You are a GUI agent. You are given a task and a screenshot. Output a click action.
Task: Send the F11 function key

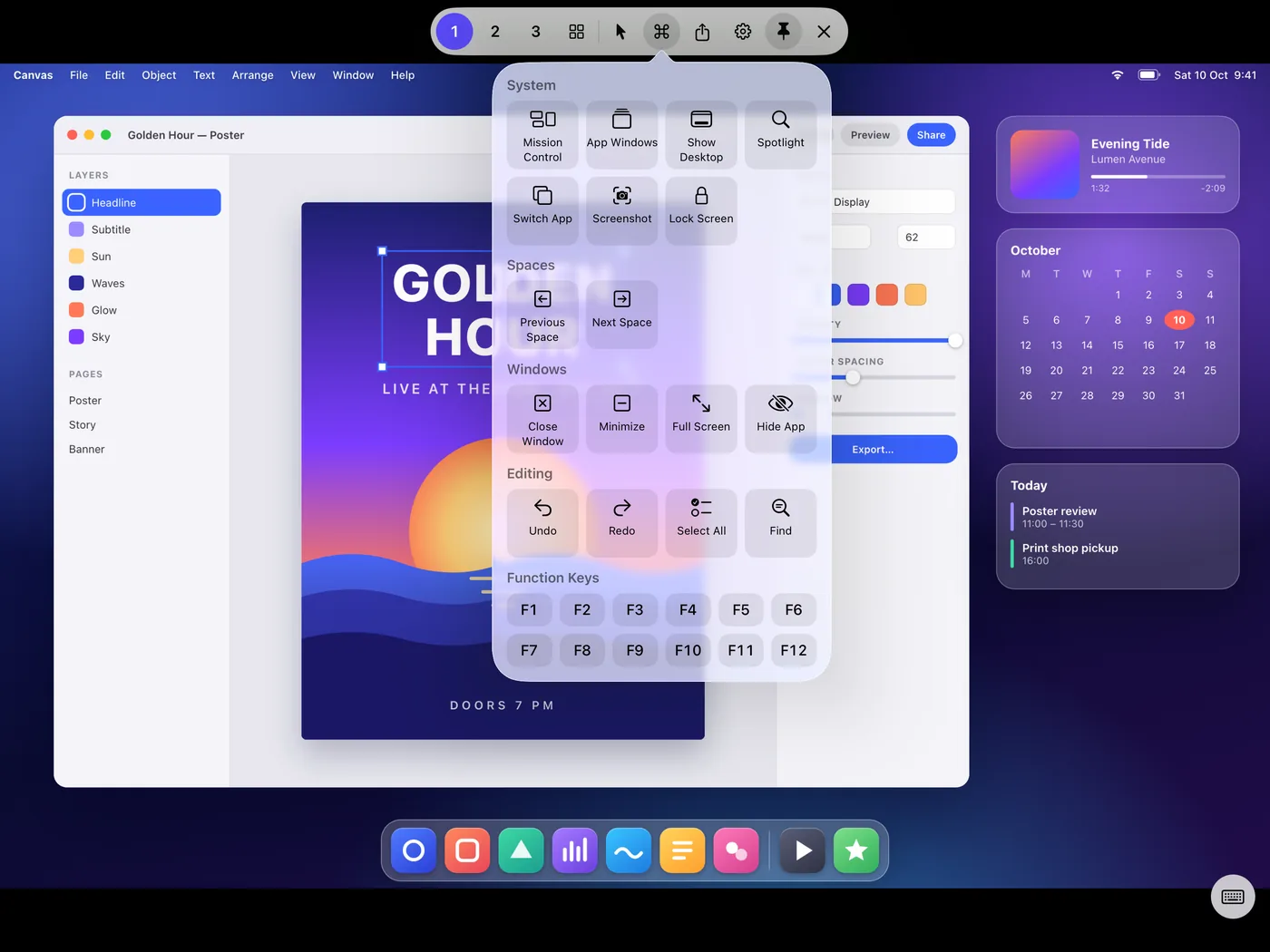741,650
